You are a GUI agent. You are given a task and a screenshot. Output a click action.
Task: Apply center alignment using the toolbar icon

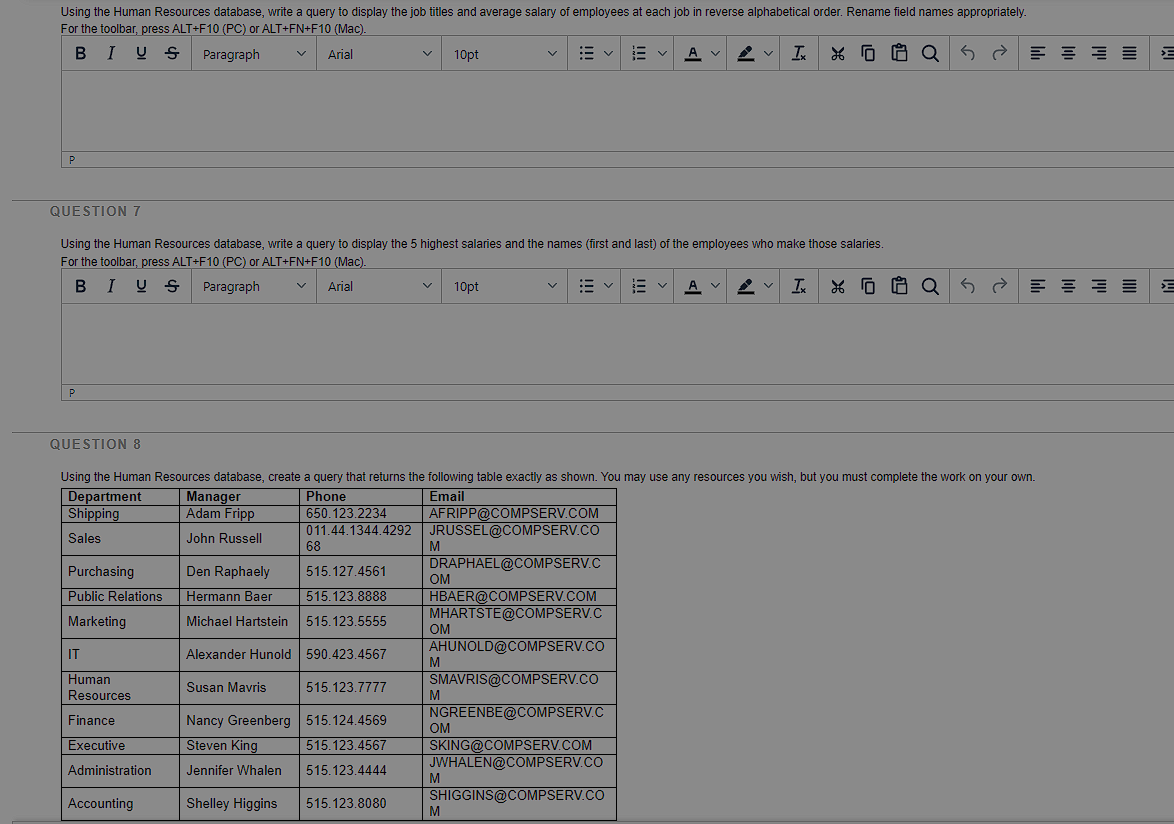(1068, 53)
